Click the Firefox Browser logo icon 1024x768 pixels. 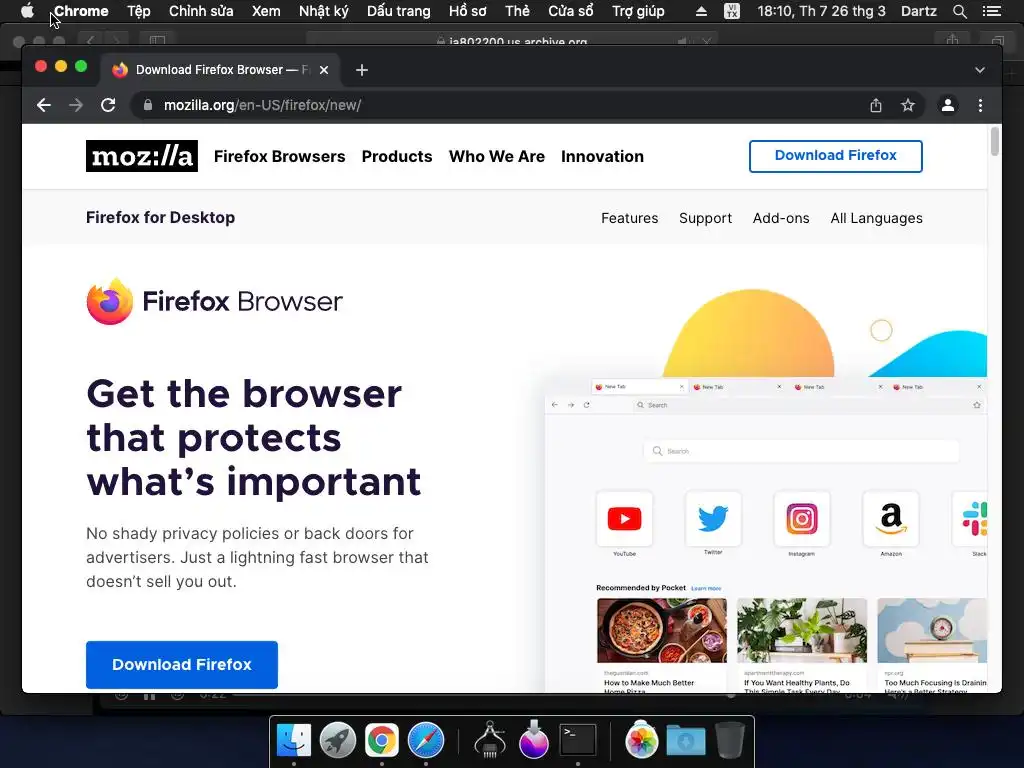[x=110, y=301]
